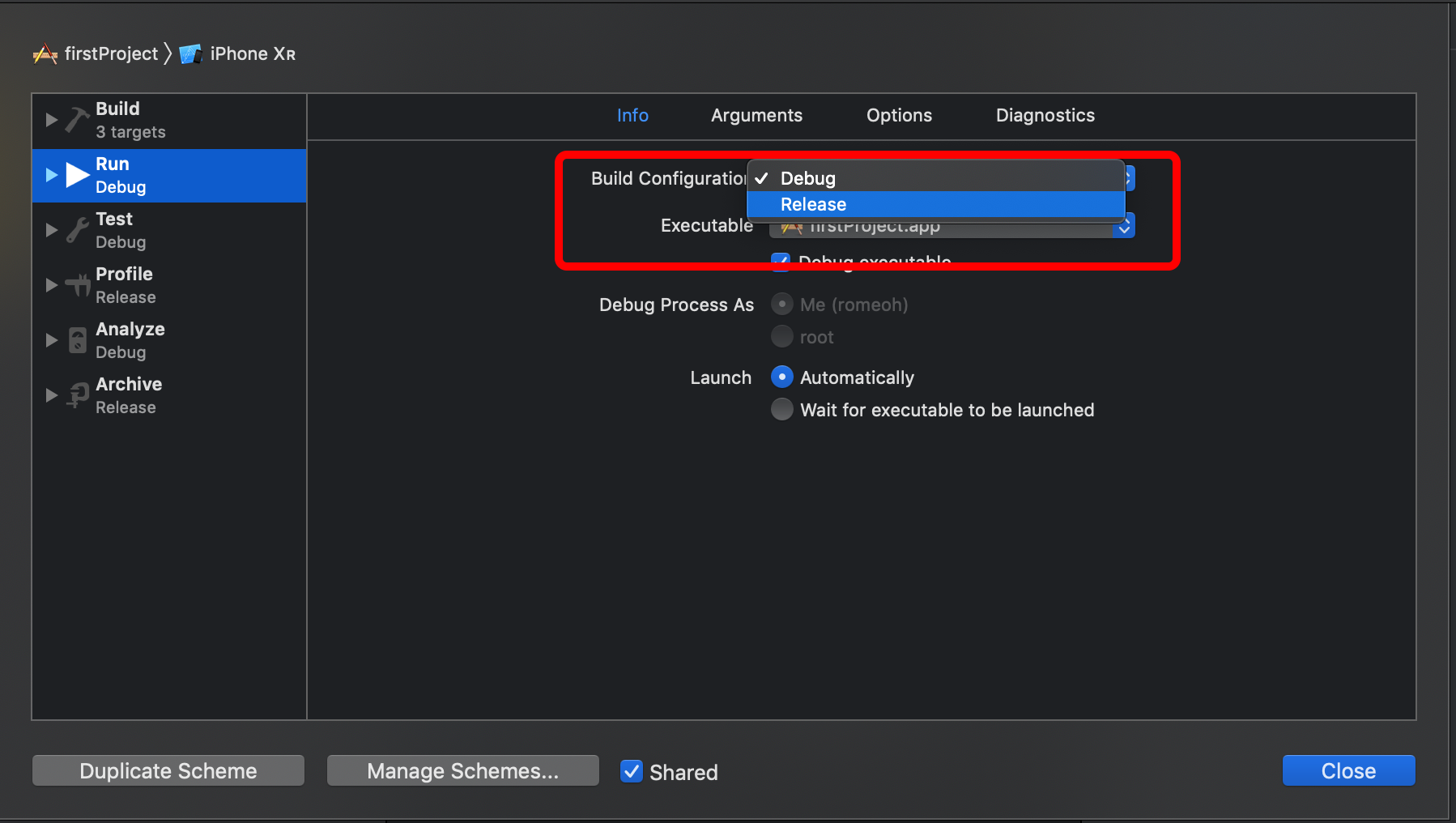
Task: Select the Test Debug row
Action: tap(169, 230)
